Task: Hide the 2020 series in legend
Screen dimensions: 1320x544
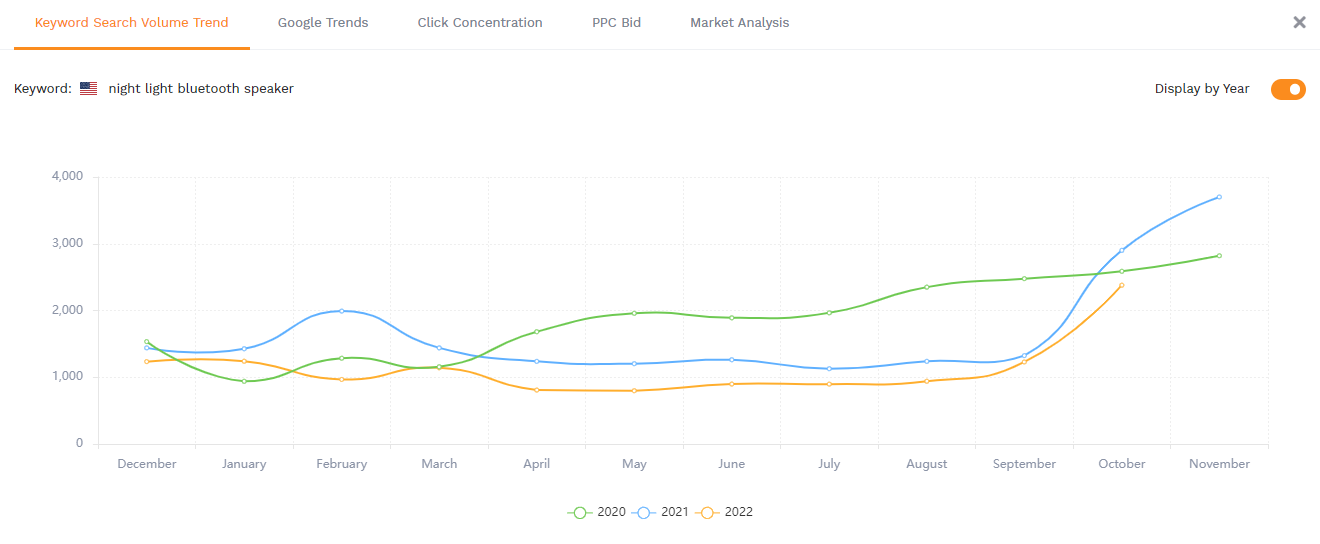Action: coord(597,512)
